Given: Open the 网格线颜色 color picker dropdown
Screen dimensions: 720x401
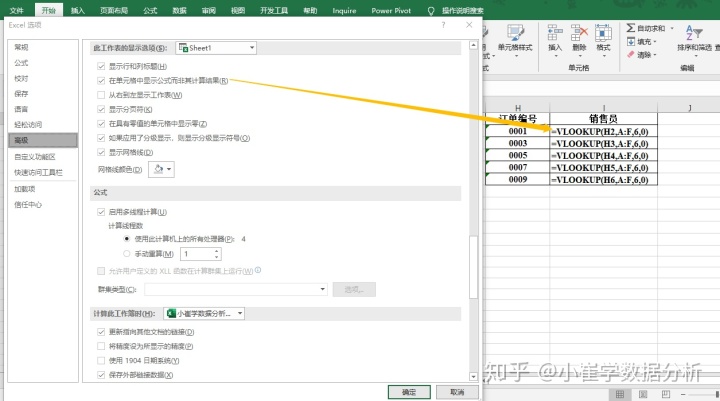Looking at the screenshot, I should (161, 169).
